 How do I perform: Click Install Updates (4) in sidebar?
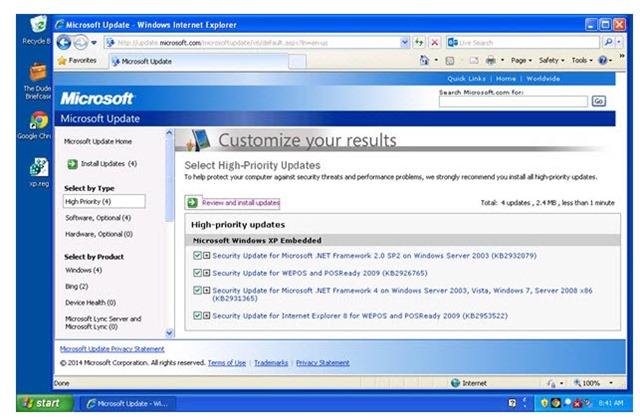[109, 164]
